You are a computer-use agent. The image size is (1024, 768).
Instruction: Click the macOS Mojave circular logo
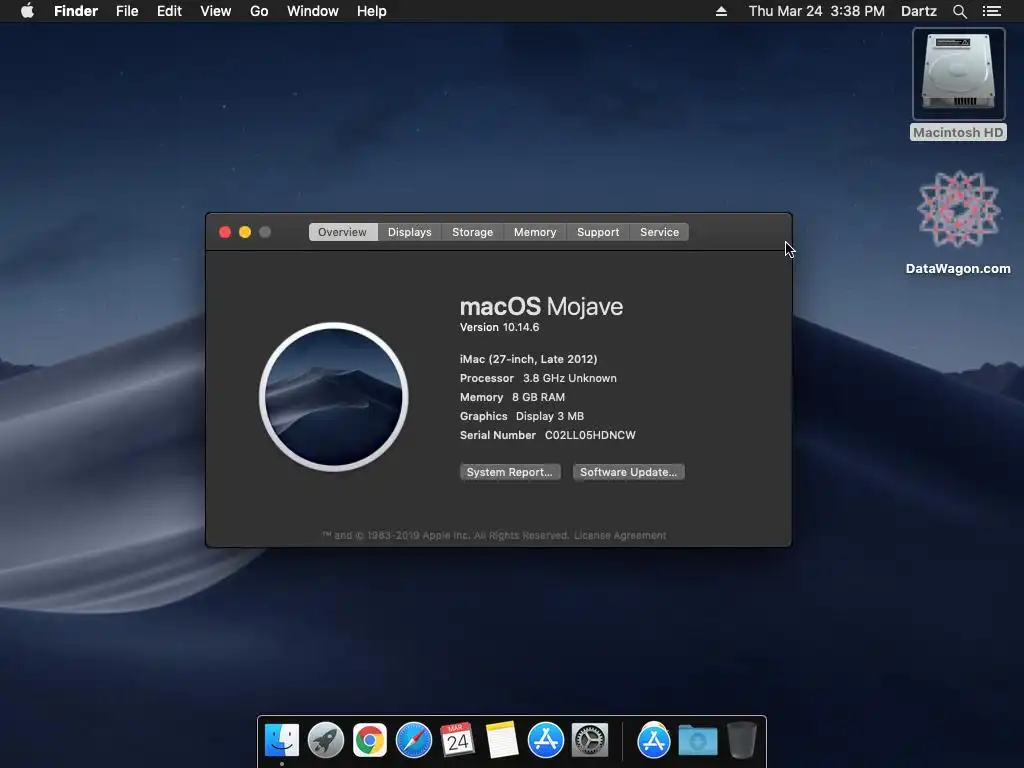click(334, 396)
